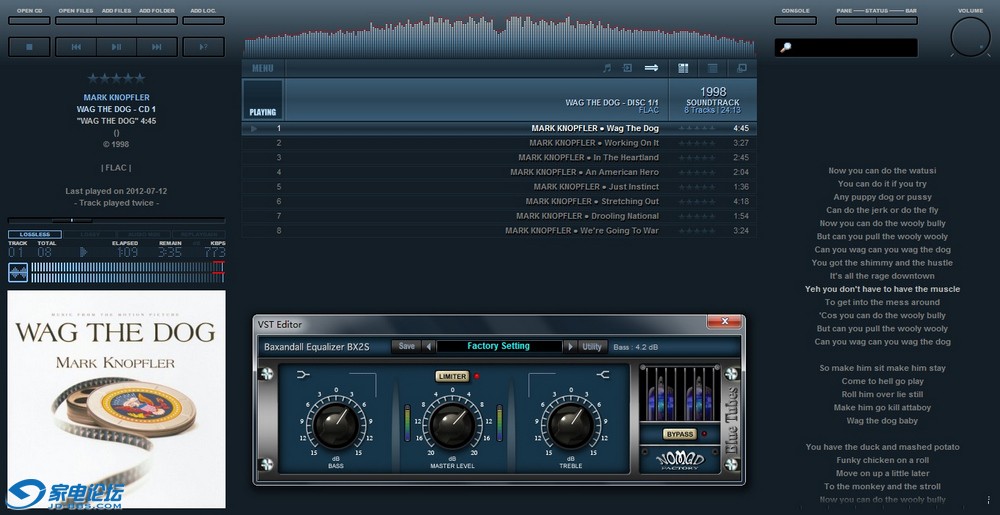Click lyric 'It's all the rage downtown'
Image resolution: width=1000 pixels, height=515 pixels.
pyautogui.click(x=882, y=276)
